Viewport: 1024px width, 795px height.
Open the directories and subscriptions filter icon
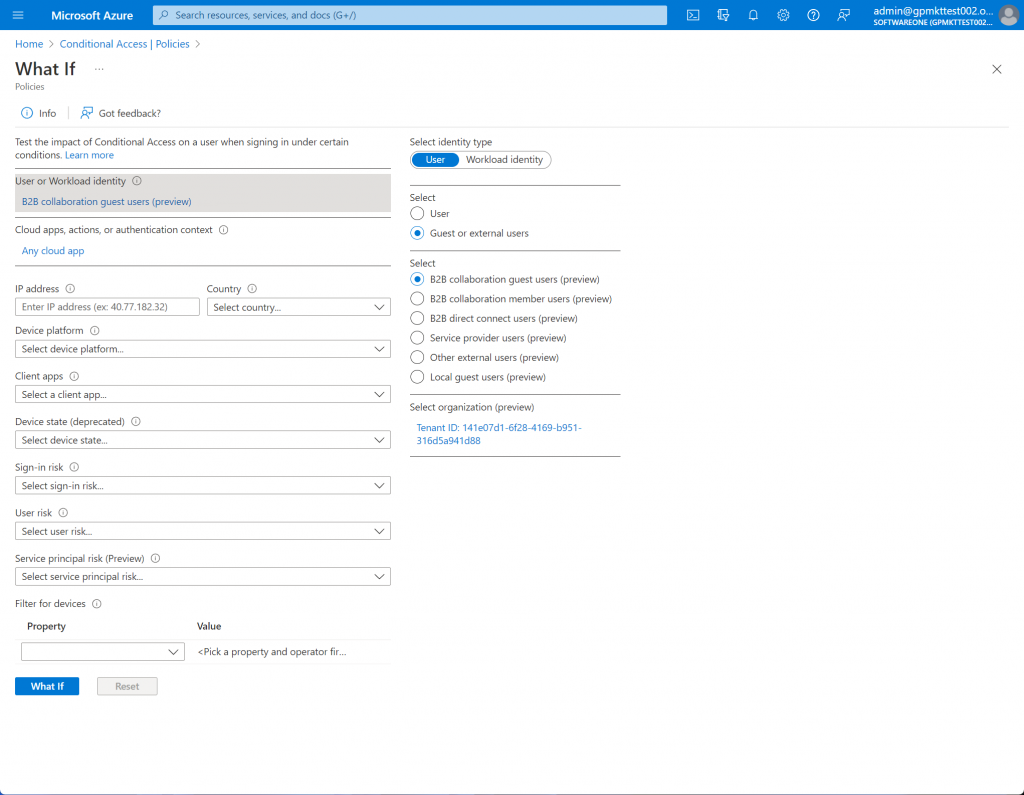tap(723, 15)
